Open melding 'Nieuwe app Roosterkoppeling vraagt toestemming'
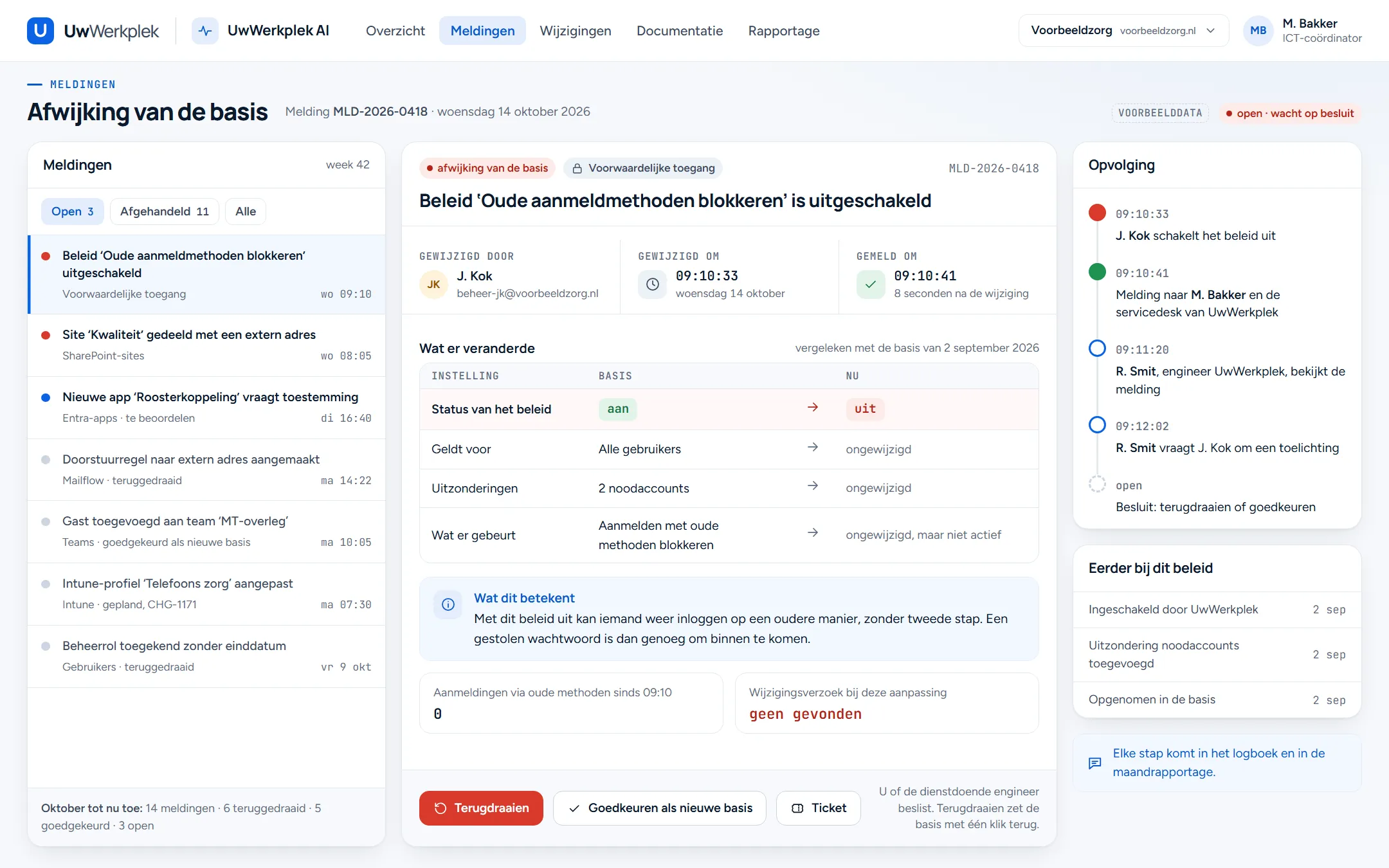 pos(206,408)
